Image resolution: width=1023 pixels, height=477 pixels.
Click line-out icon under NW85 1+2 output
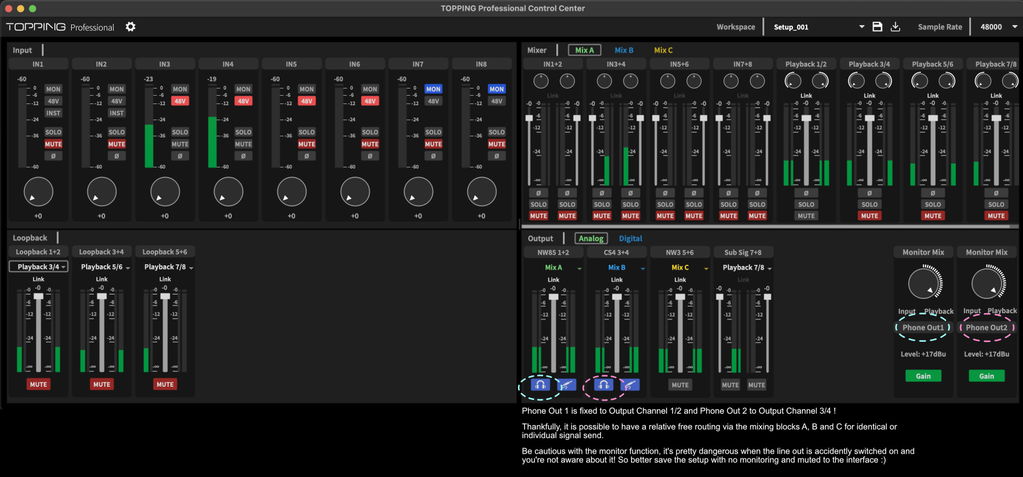tap(566, 385)
